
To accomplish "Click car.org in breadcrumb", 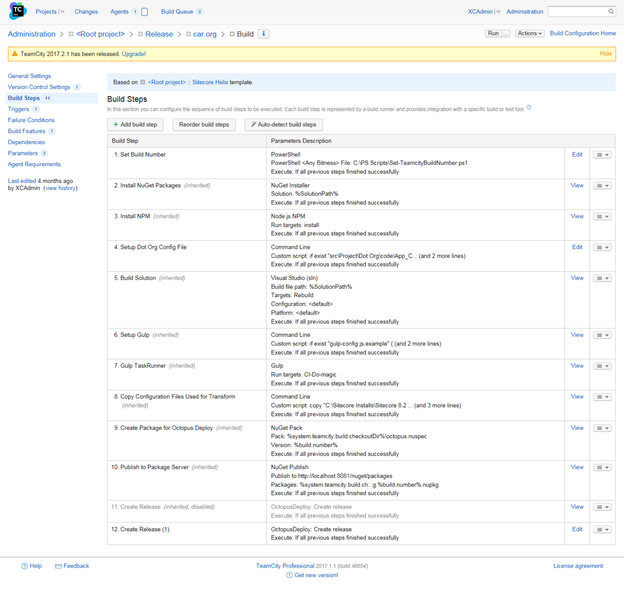I will pos(205,34).
